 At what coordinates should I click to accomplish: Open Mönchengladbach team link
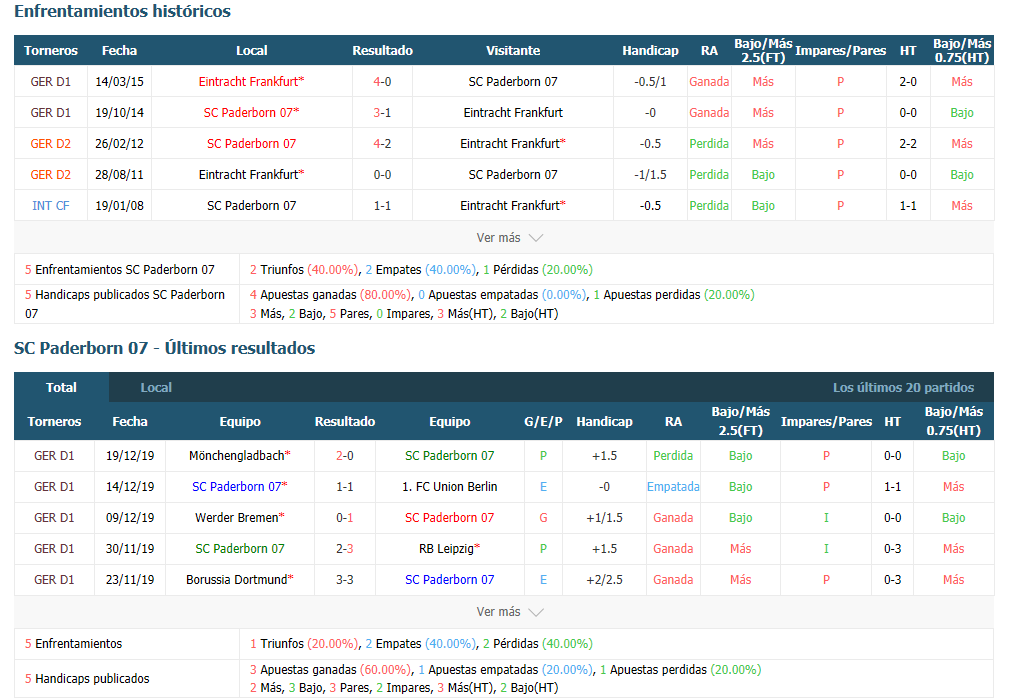click(239, 455)
